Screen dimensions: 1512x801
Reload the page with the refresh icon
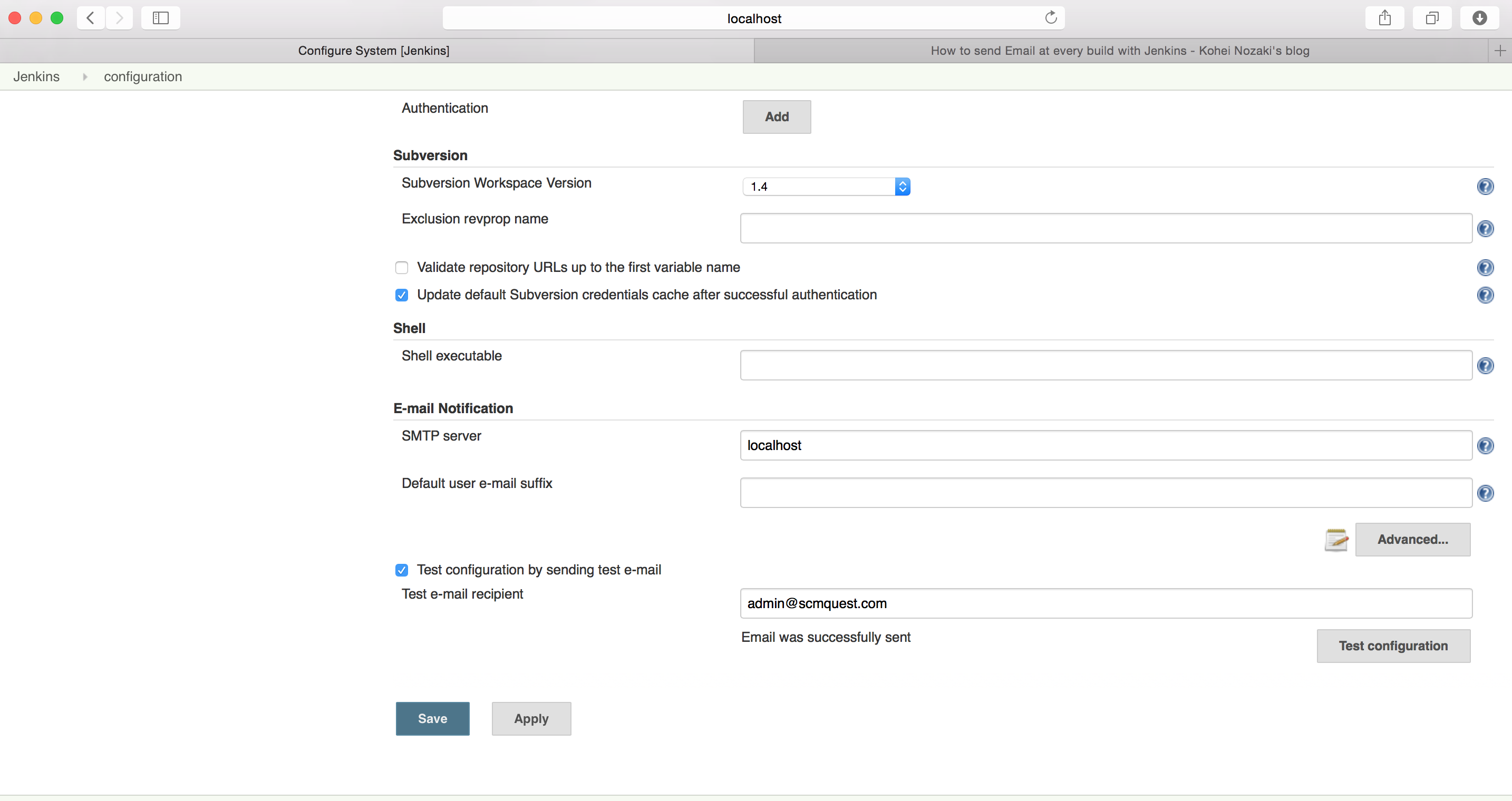(x=1051, y=17)
